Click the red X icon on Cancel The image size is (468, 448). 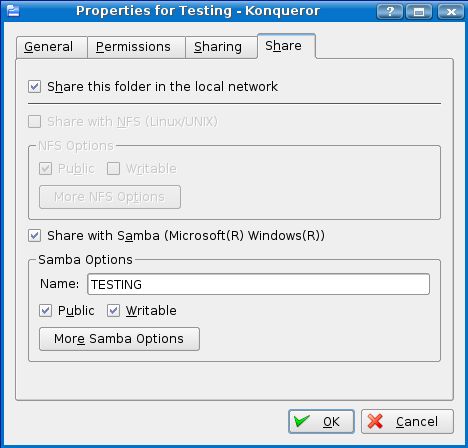coord(375,421)
